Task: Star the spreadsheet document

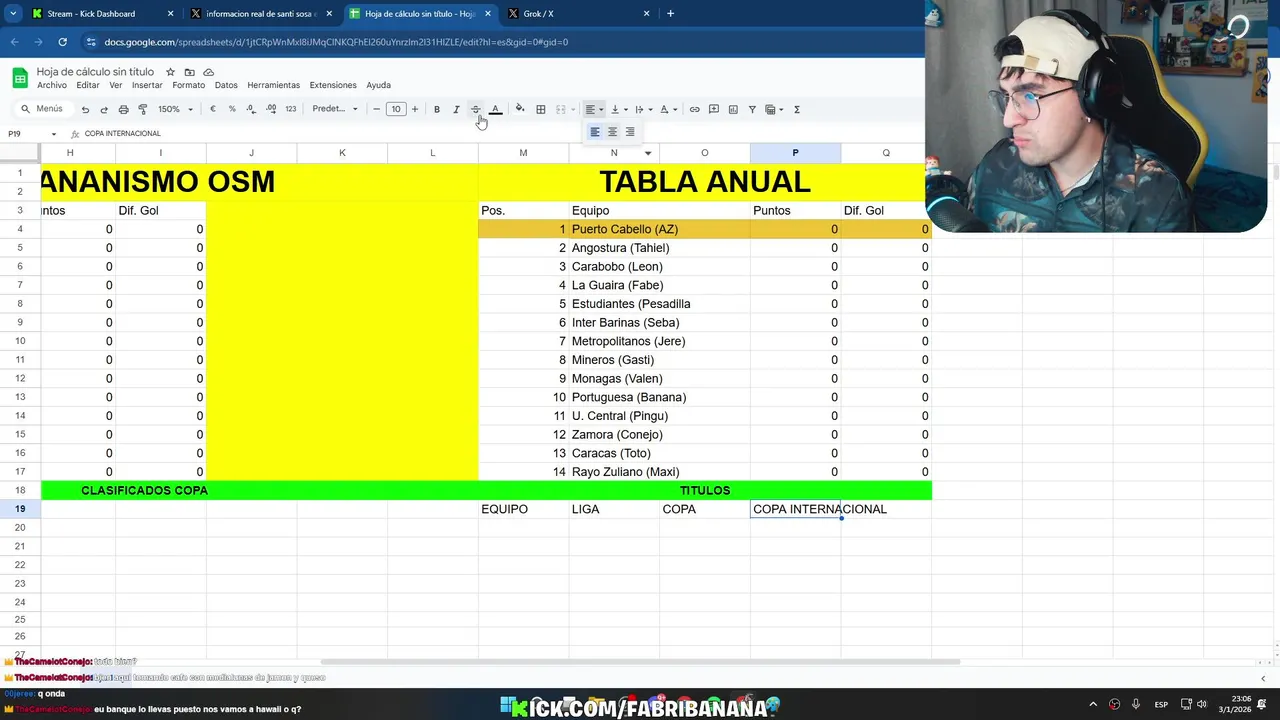Action: (x=170, y=72)
